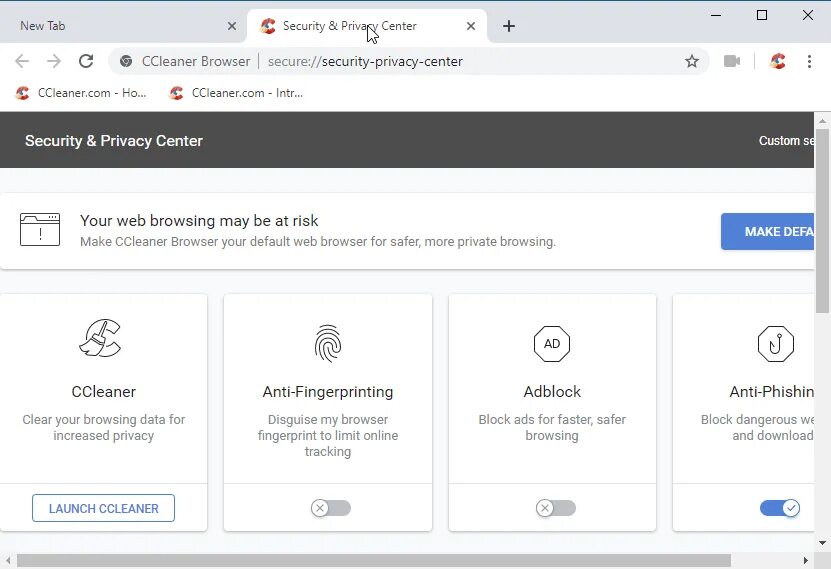This screenshot has width=831, height=569.
Task: Click the site info icon before CCleaner Browser
Action: coord(126,61)
